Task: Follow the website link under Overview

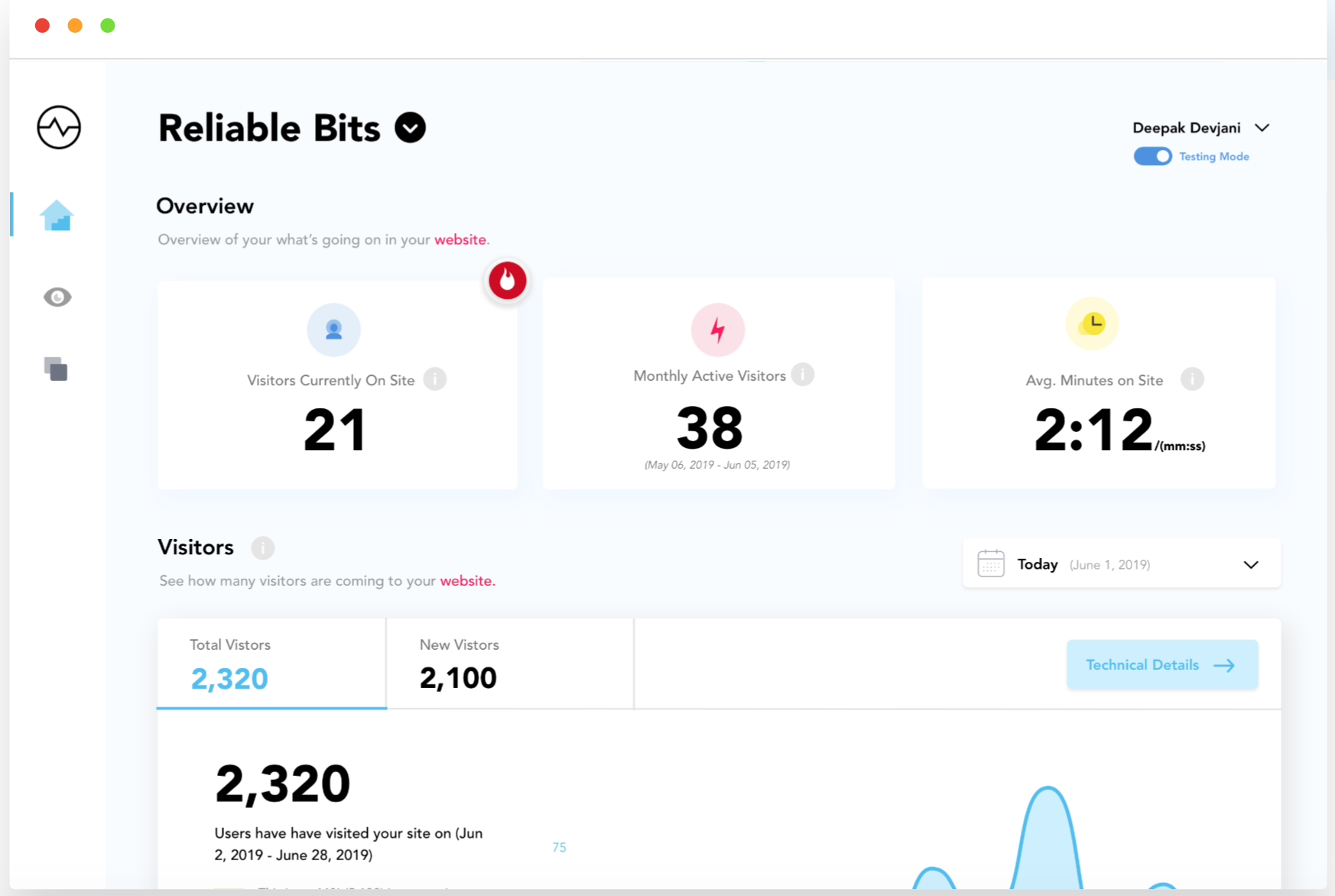Action: [x=460, y=239]
